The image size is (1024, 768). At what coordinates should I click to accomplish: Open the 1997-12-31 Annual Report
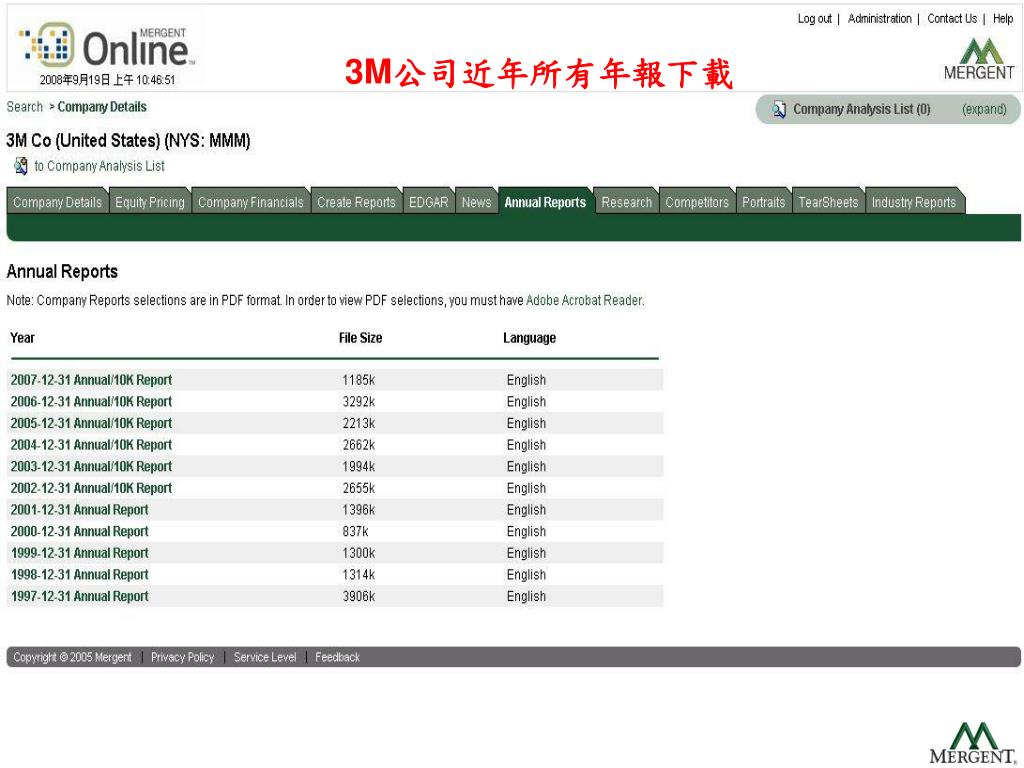point(79,596)
